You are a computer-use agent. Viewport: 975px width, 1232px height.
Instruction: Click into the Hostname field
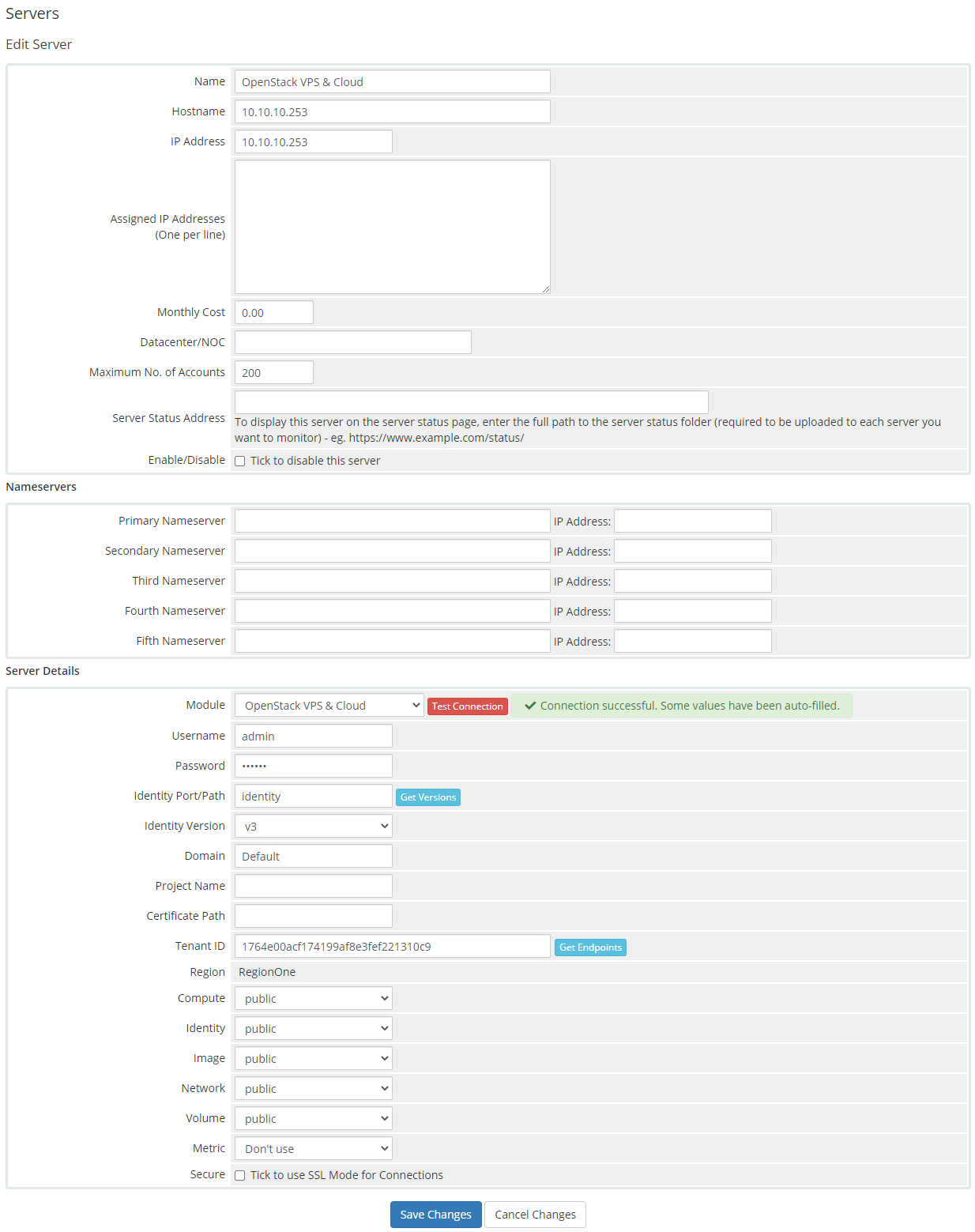(392, 112)
